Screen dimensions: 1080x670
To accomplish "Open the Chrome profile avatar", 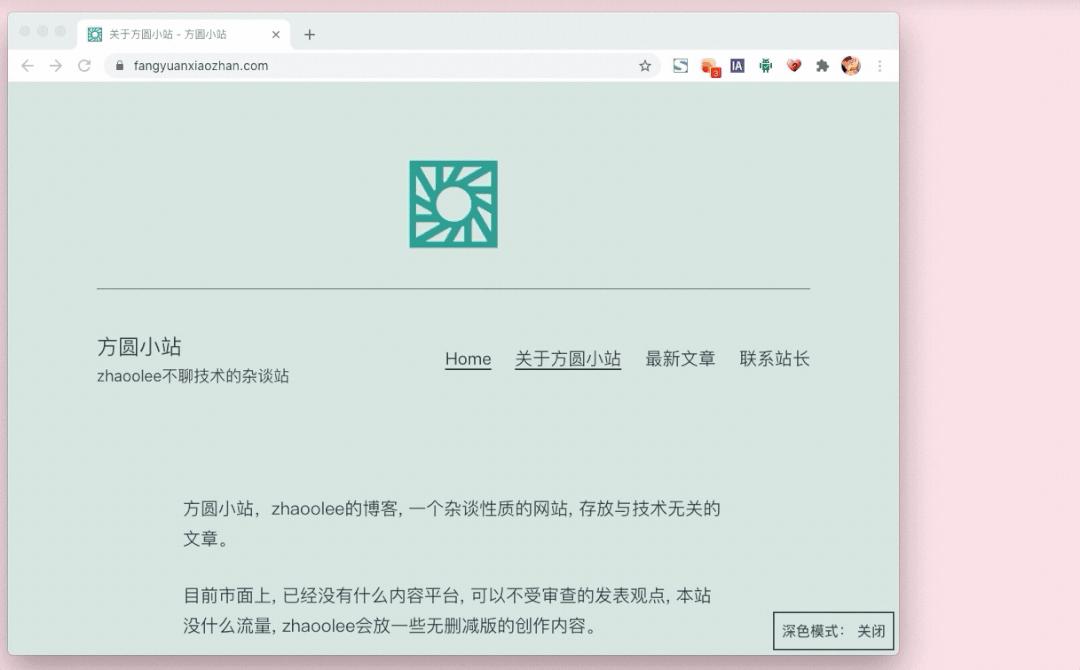I will coord(849,66).
